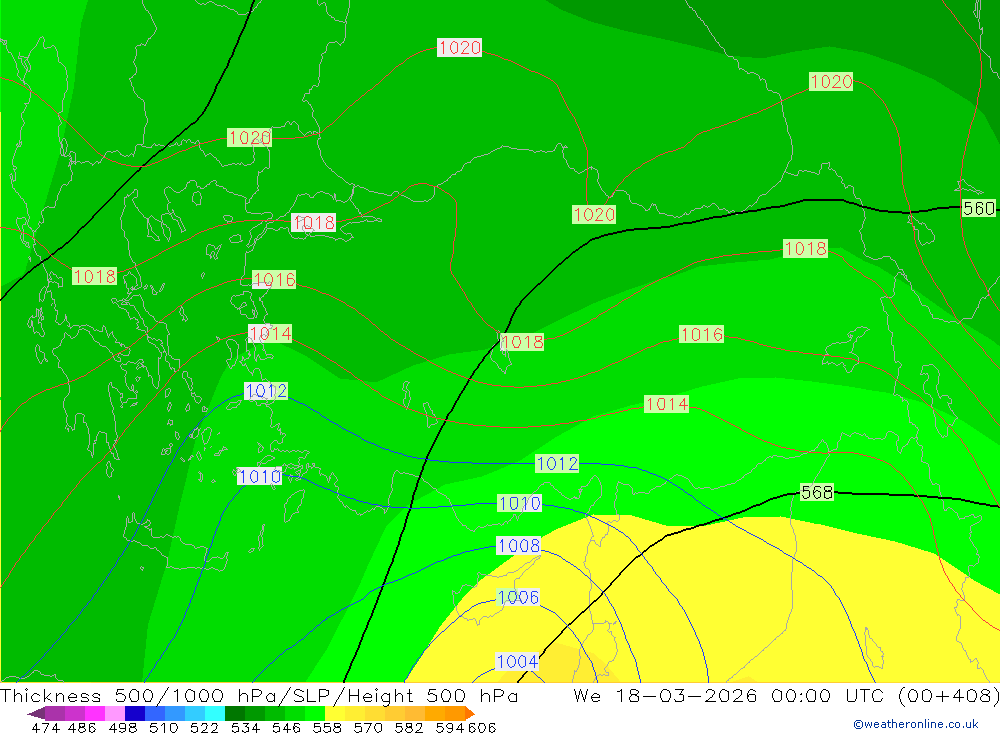The width and height of the screenshot is (1000, 733).
Task: Click the legend value 534
Action: (245, 727)
